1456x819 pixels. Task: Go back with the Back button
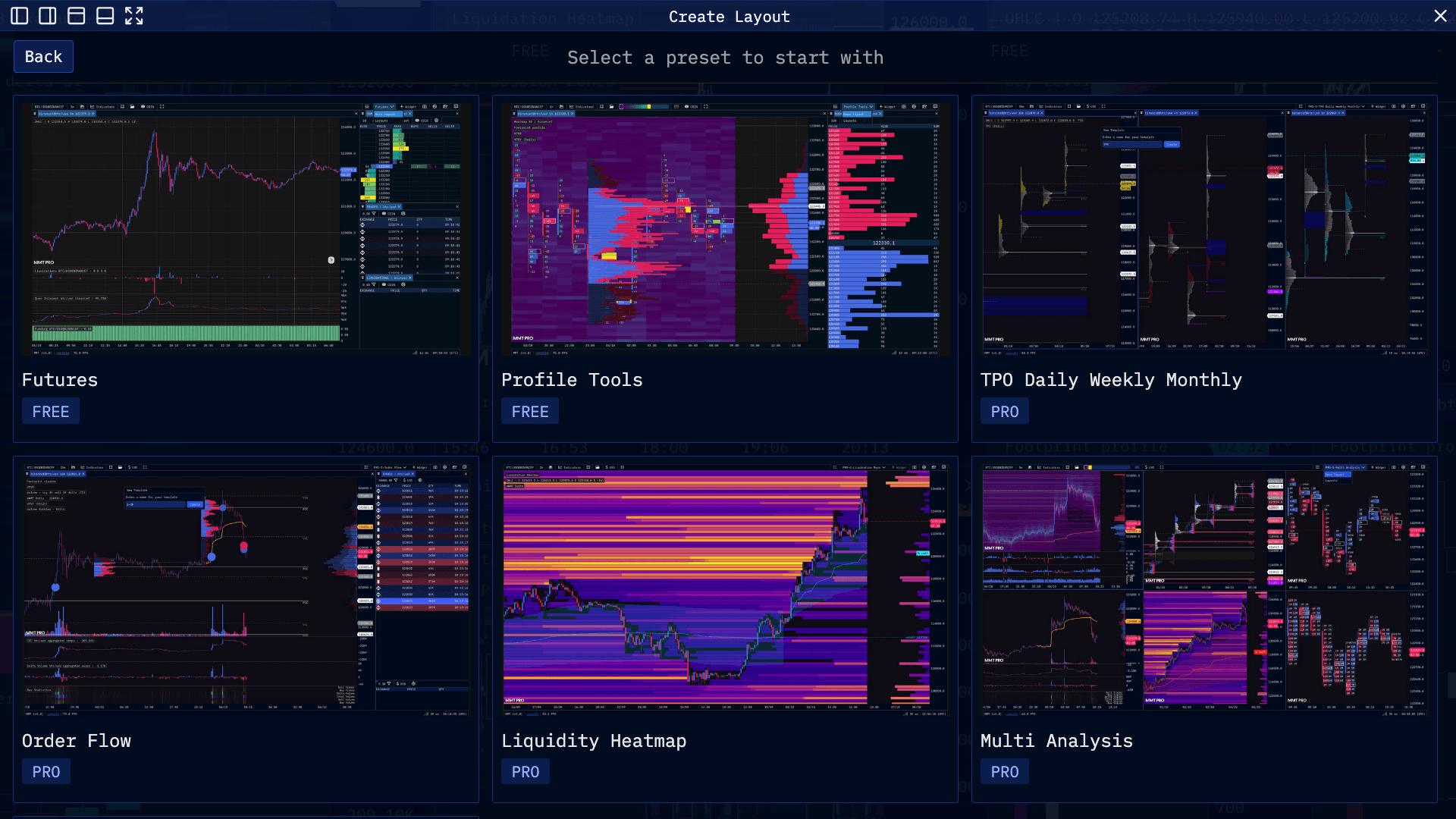coord(43,57)
